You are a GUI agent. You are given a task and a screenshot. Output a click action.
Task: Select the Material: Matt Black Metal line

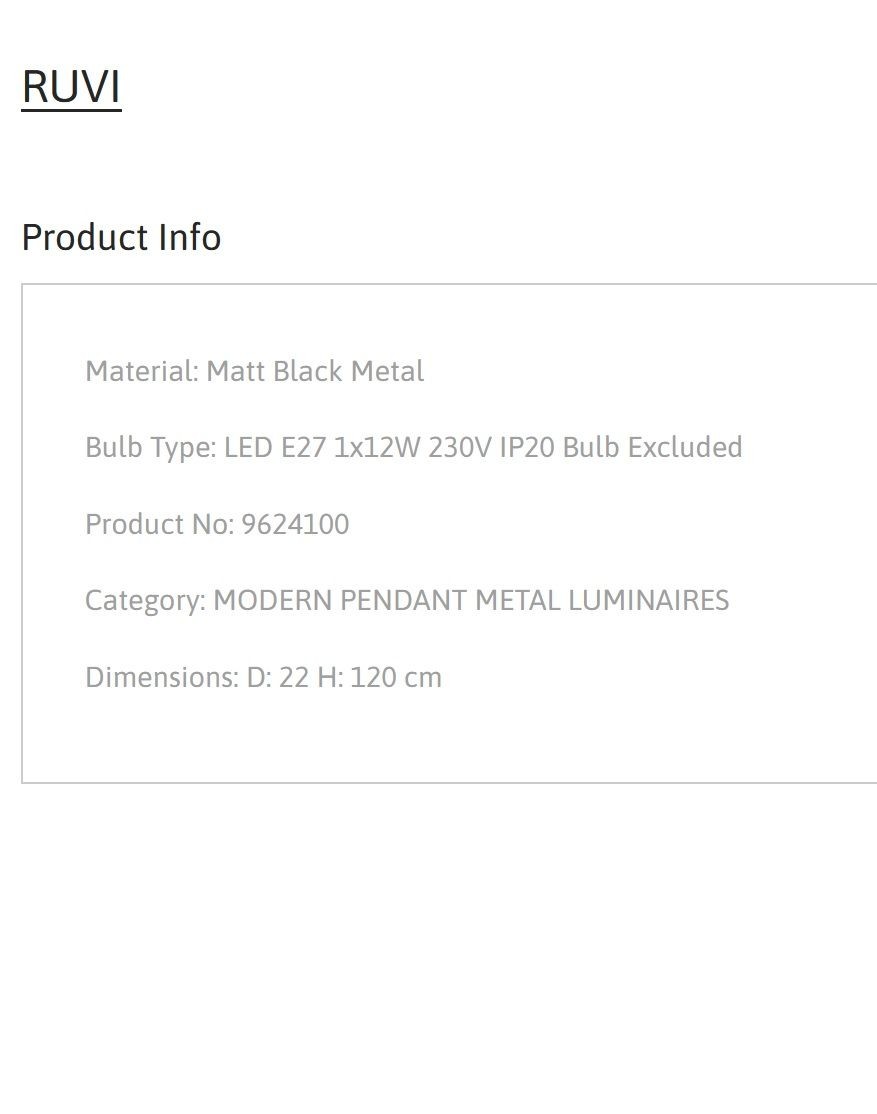point(254,372)
